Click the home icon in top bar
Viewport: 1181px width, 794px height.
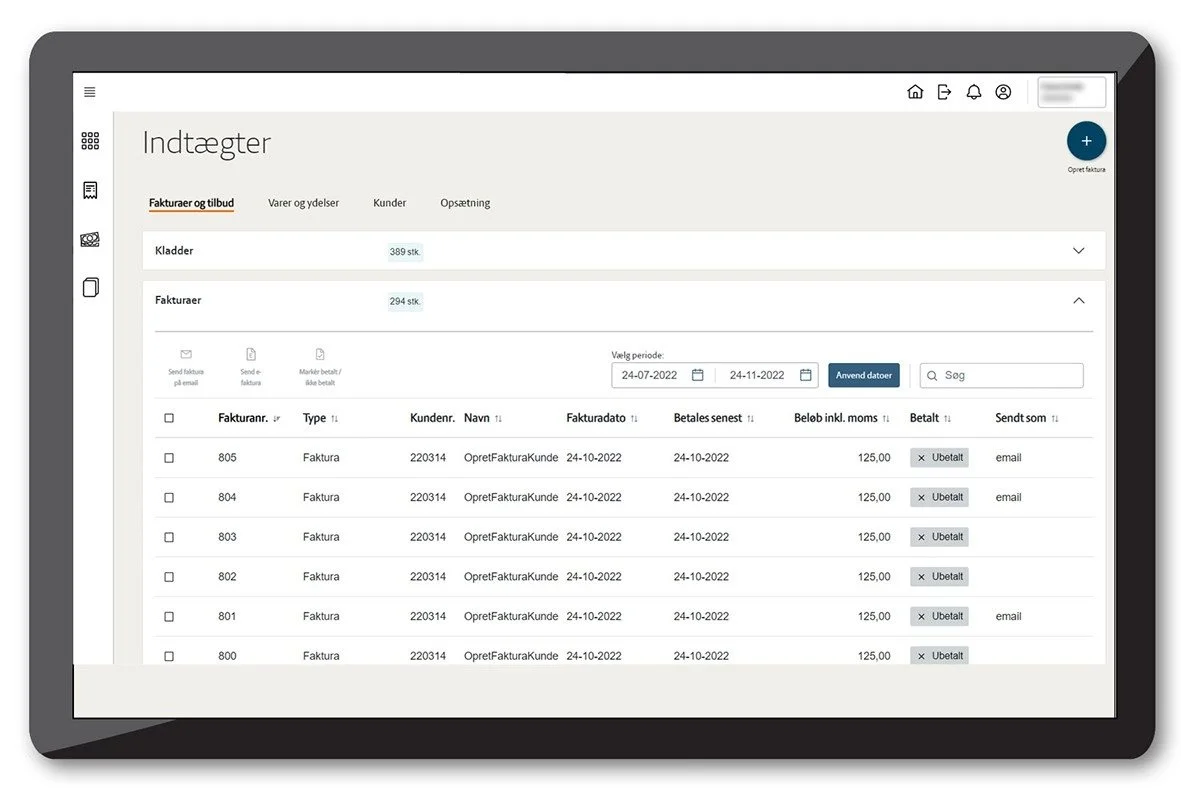pos(915,92)
